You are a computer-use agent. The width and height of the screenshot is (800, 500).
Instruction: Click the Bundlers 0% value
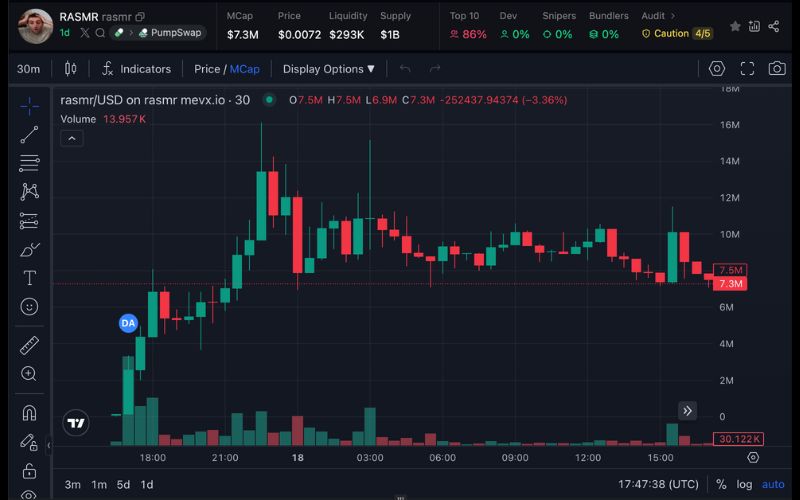(604, 34)
